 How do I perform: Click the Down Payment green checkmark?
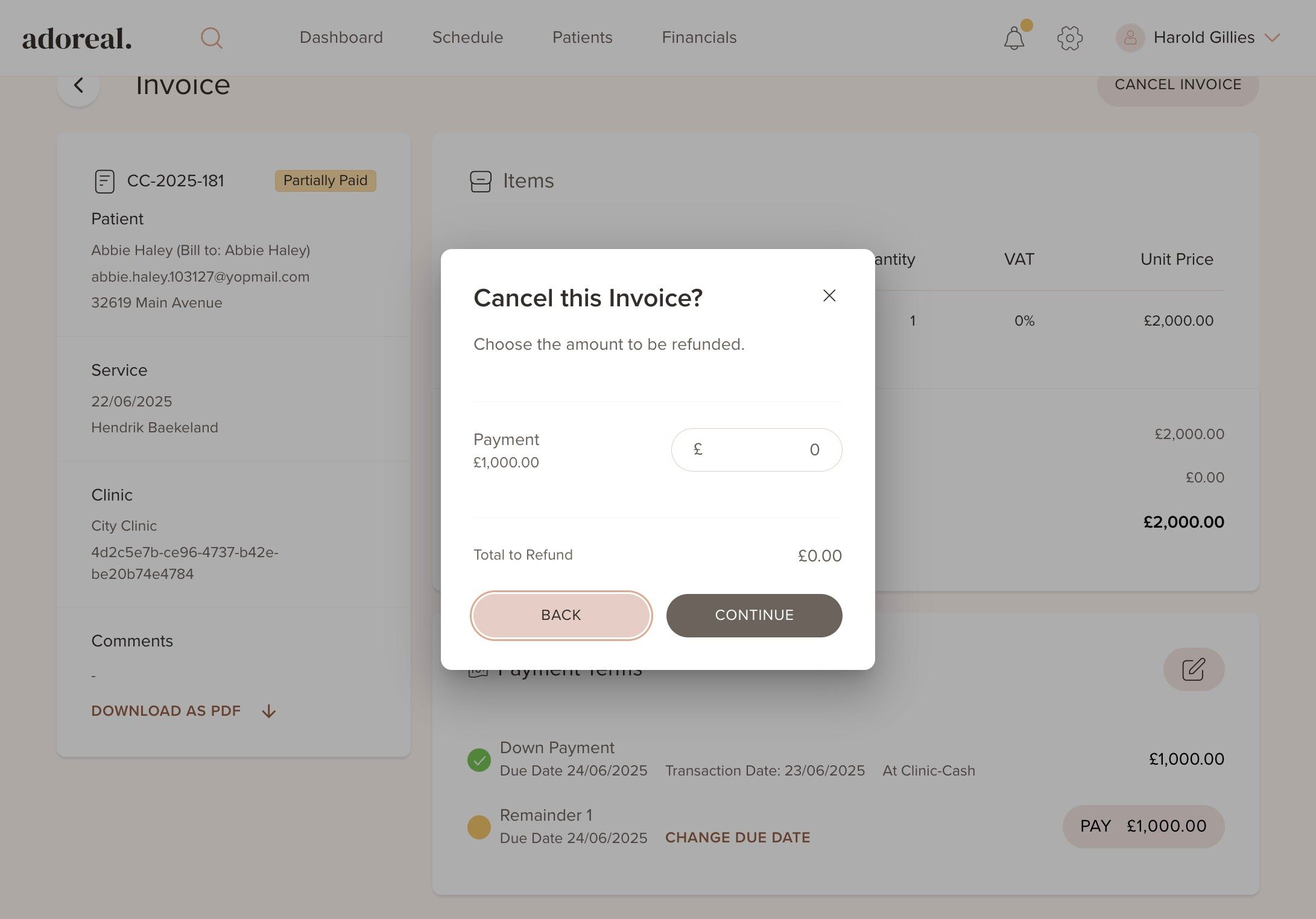point(479,760)
